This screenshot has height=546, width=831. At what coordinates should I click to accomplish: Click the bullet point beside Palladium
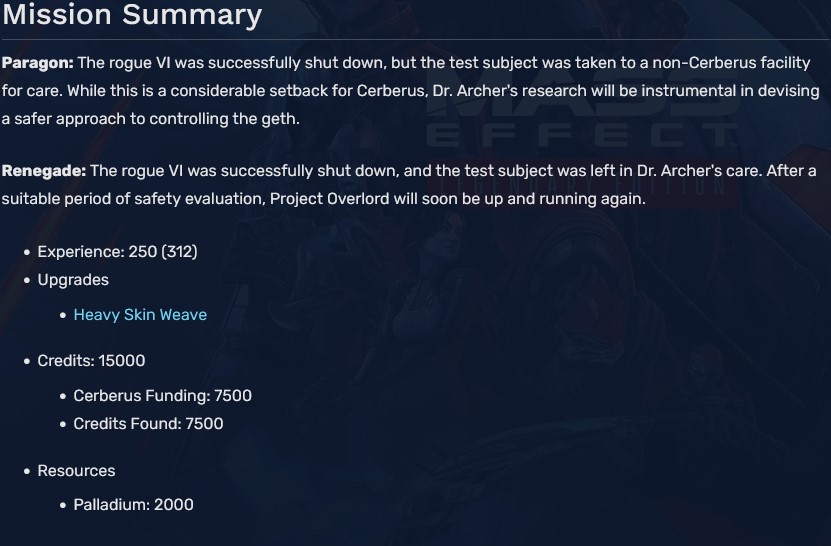pos(63,506)
